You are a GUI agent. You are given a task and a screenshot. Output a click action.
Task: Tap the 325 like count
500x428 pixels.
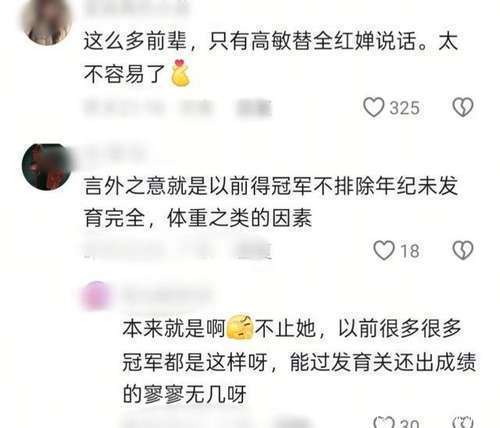[405, 108]
